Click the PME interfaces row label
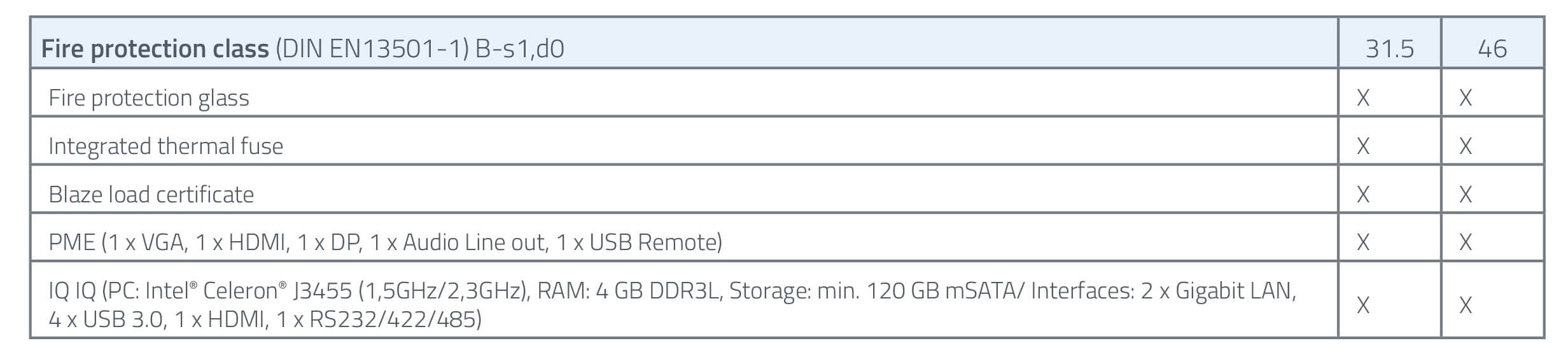The height and width of the screenshot is (357, 1568). pos(385,242)
